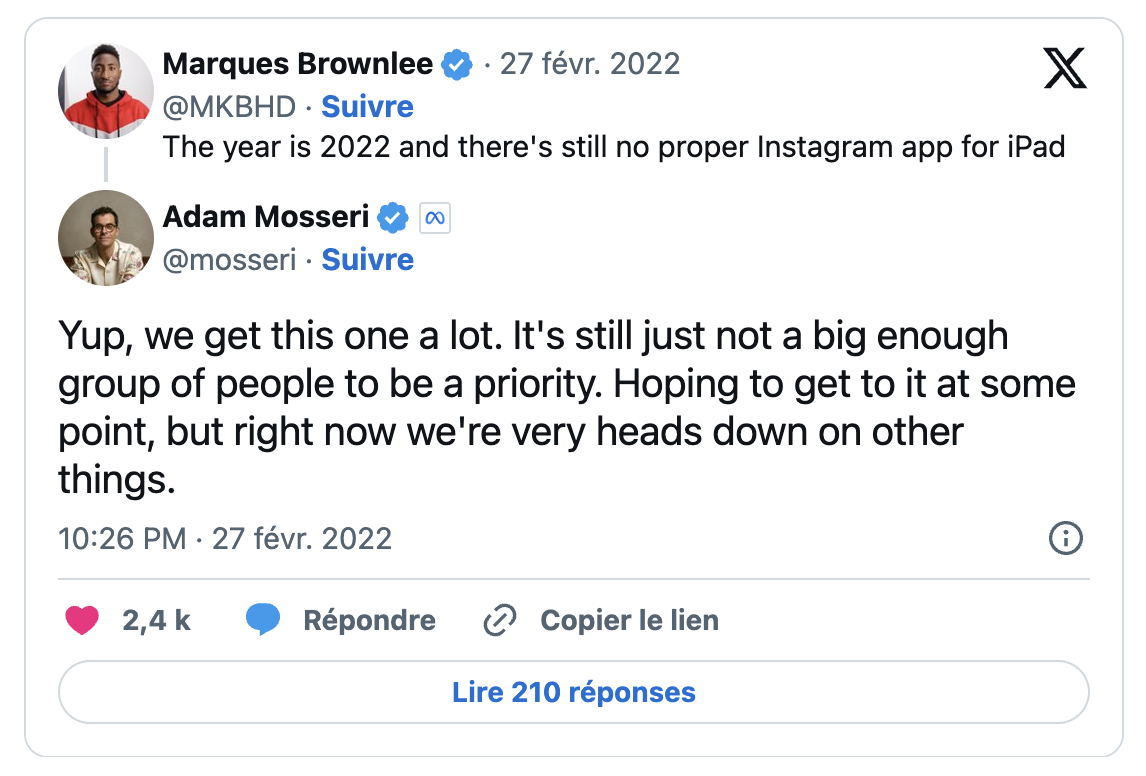Open the @MKBHD handle

(229, 107)
